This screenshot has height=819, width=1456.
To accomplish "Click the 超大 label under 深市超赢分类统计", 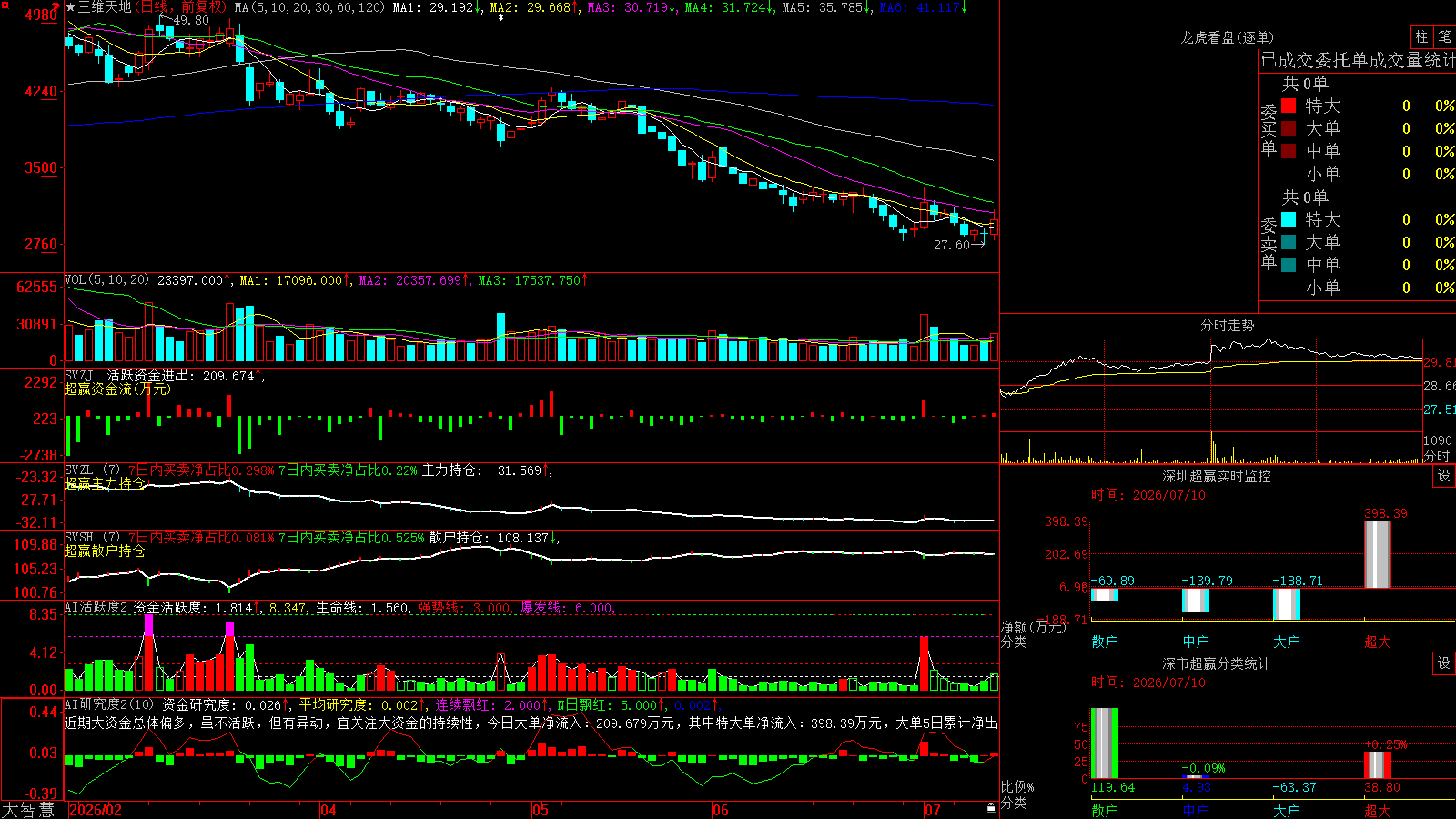I will point(1378,810).
